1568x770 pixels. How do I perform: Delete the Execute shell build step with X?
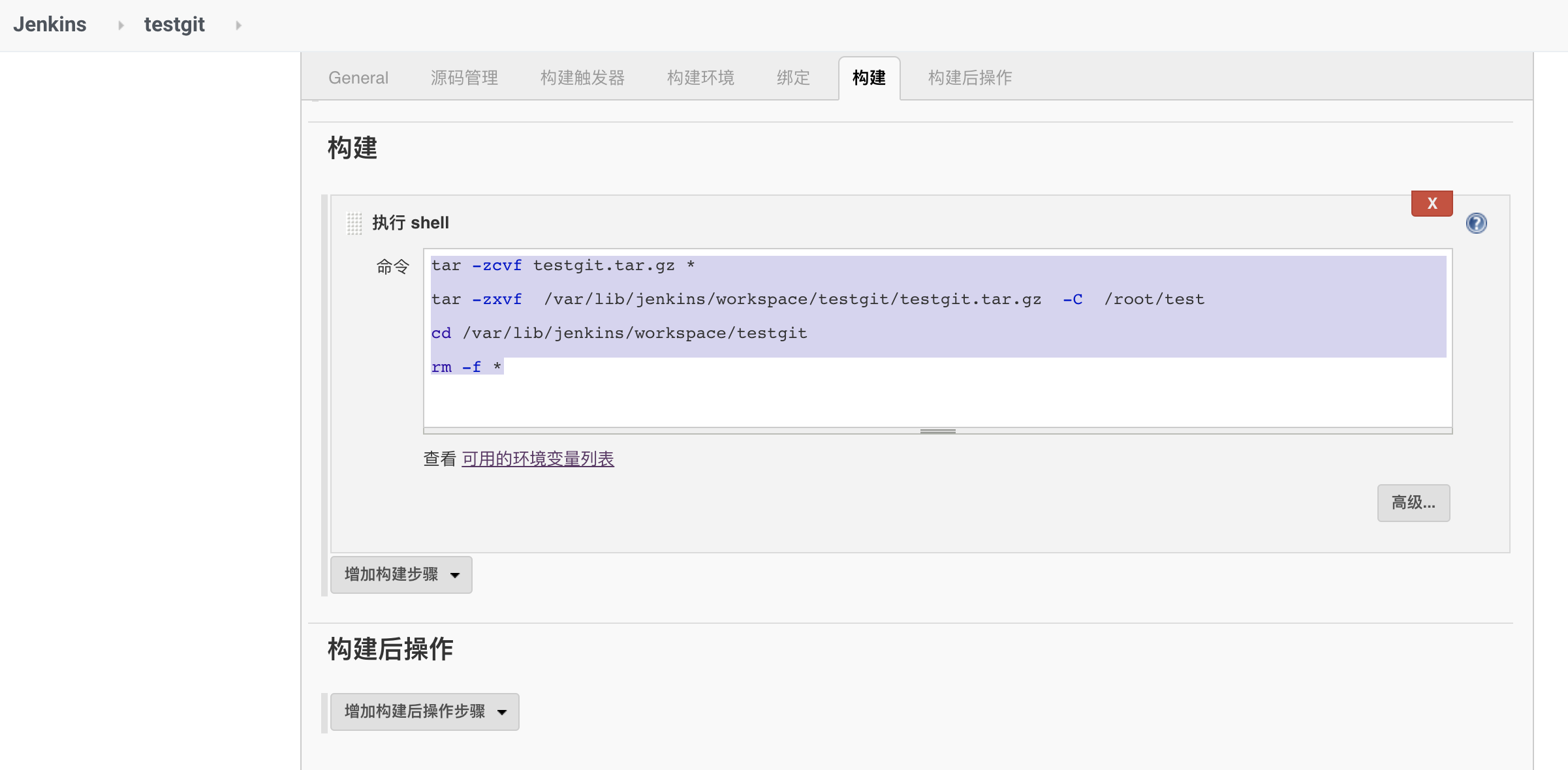tap(1432, 203)
